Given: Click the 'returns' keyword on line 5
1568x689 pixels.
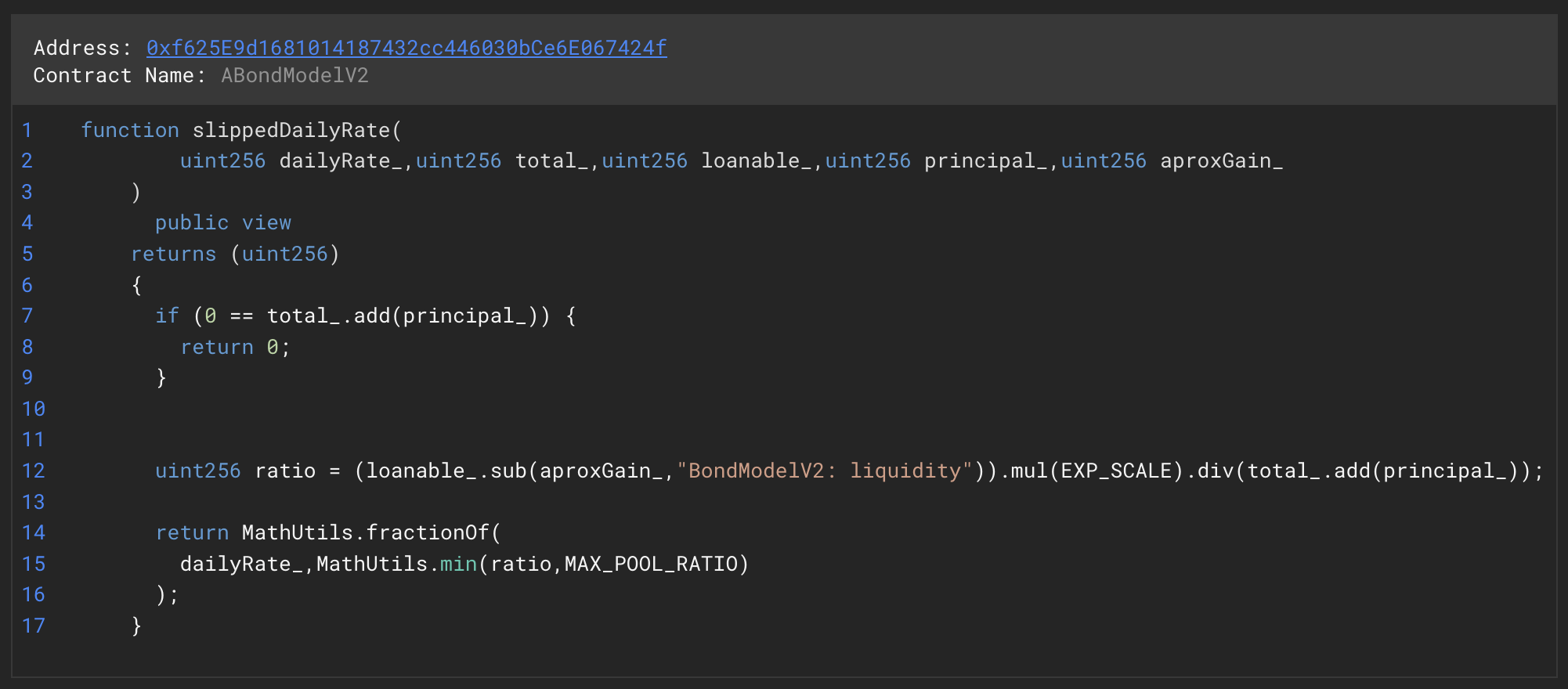Looking at the screenshot, I should coord(173,254).
